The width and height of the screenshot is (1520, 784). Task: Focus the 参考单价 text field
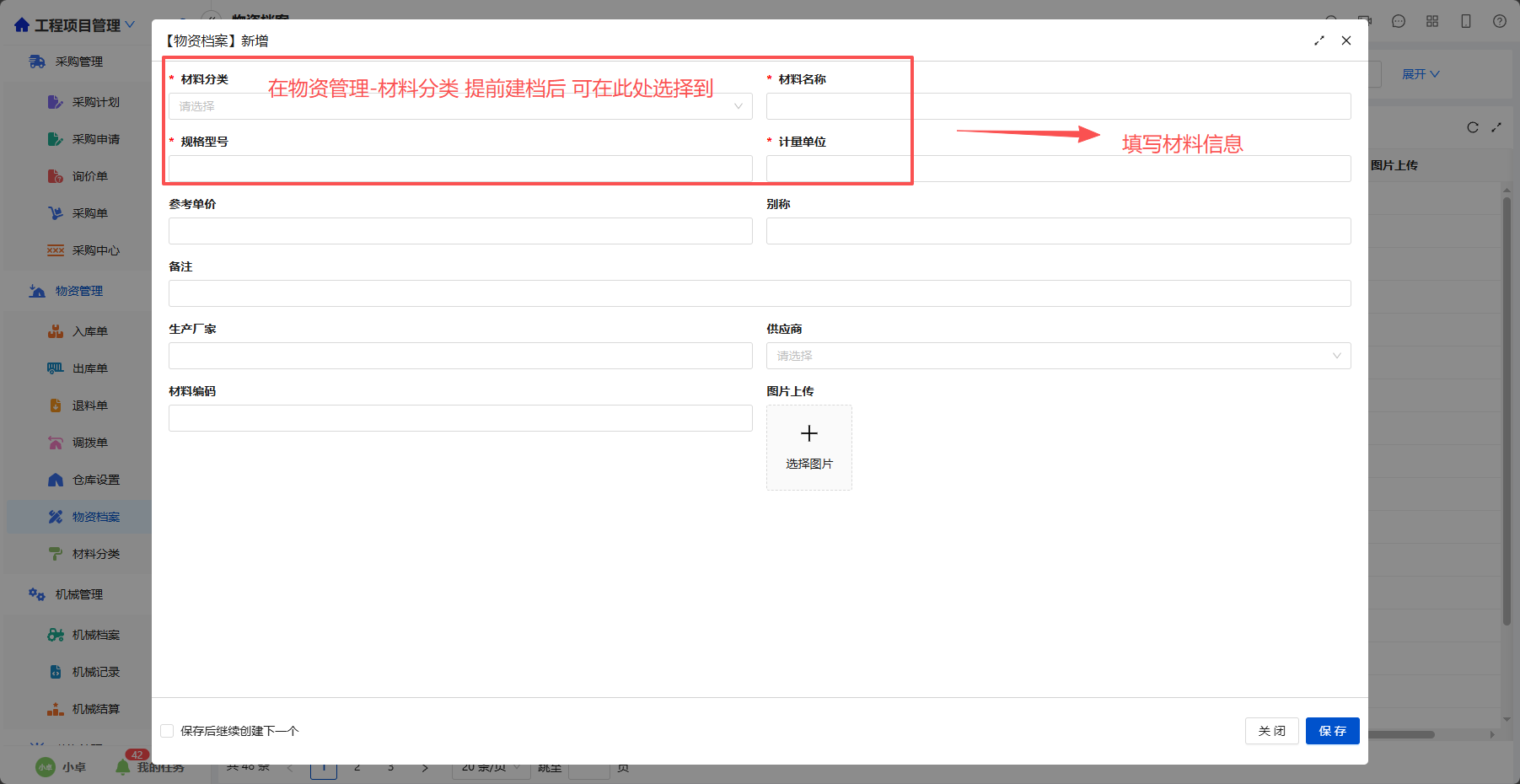point(460,231)
